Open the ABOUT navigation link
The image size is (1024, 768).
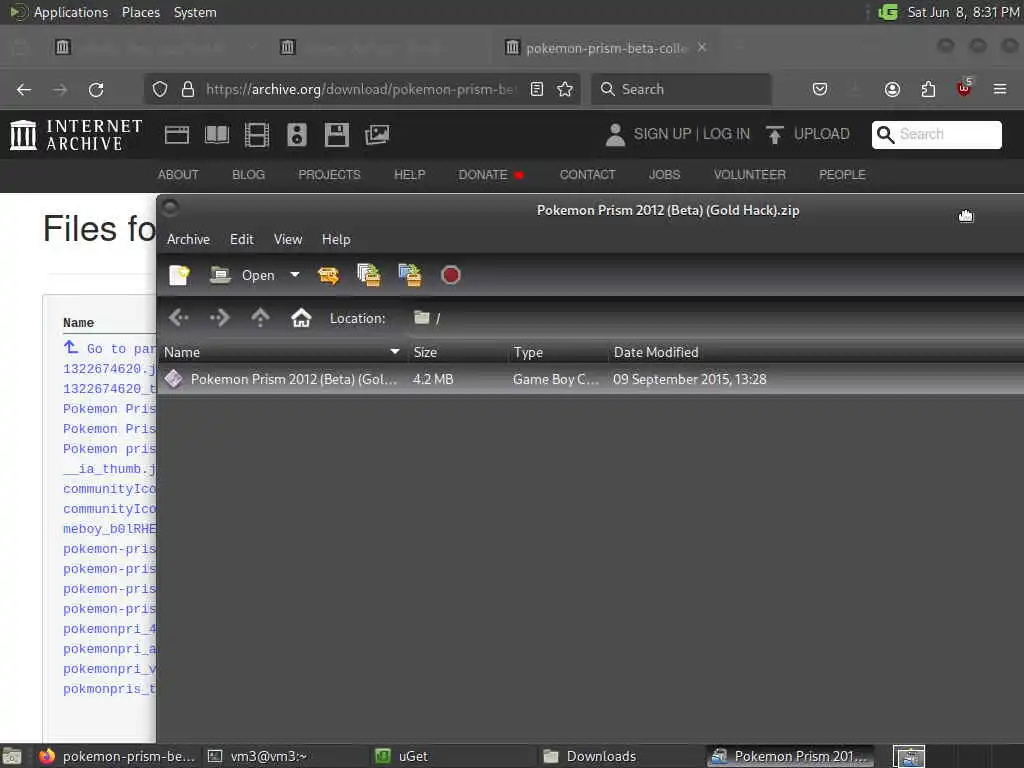point(178,174)
